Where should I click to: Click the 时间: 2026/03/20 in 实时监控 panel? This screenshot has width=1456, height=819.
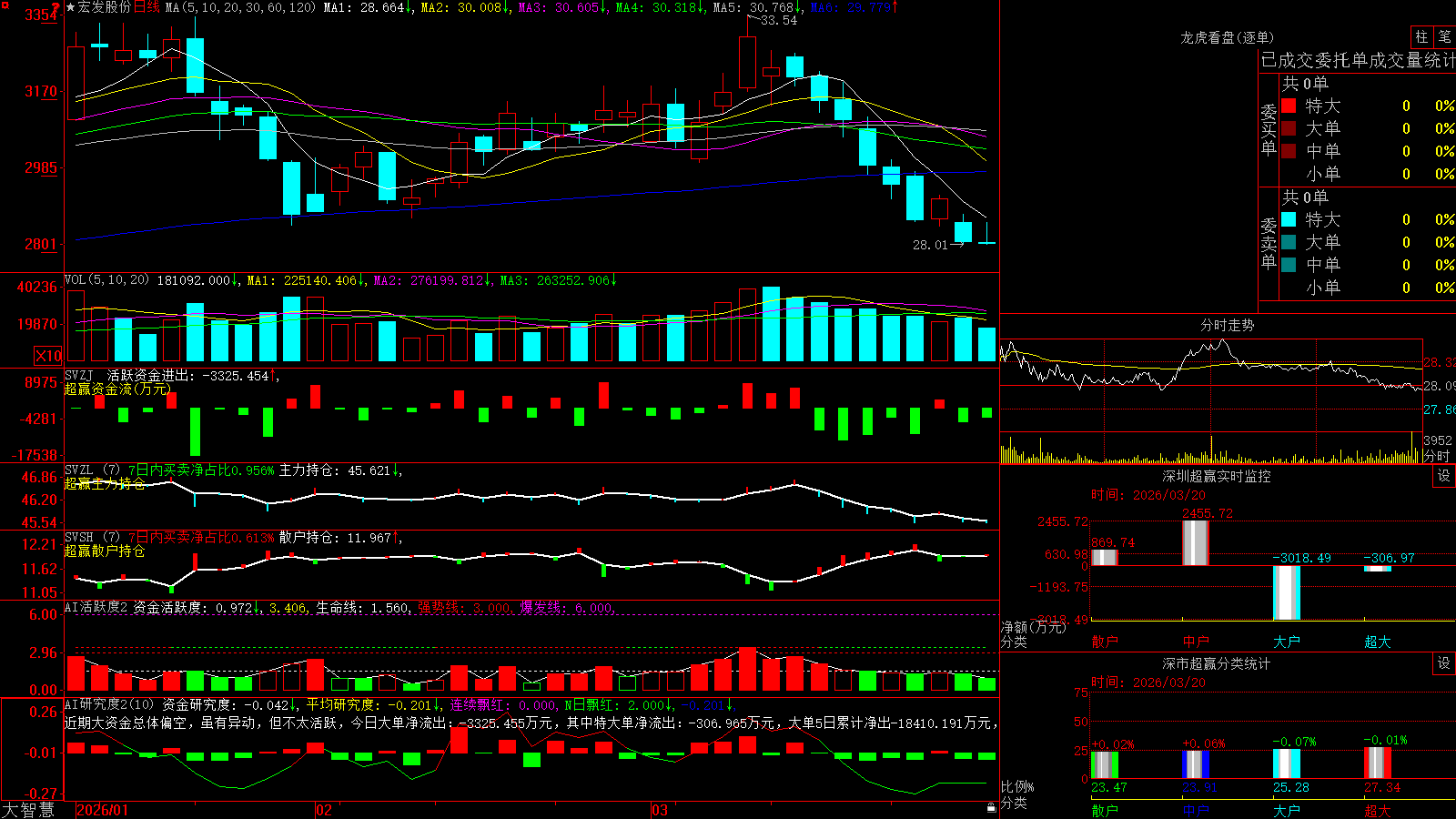pyautogui.click(x=1148, y=495)
